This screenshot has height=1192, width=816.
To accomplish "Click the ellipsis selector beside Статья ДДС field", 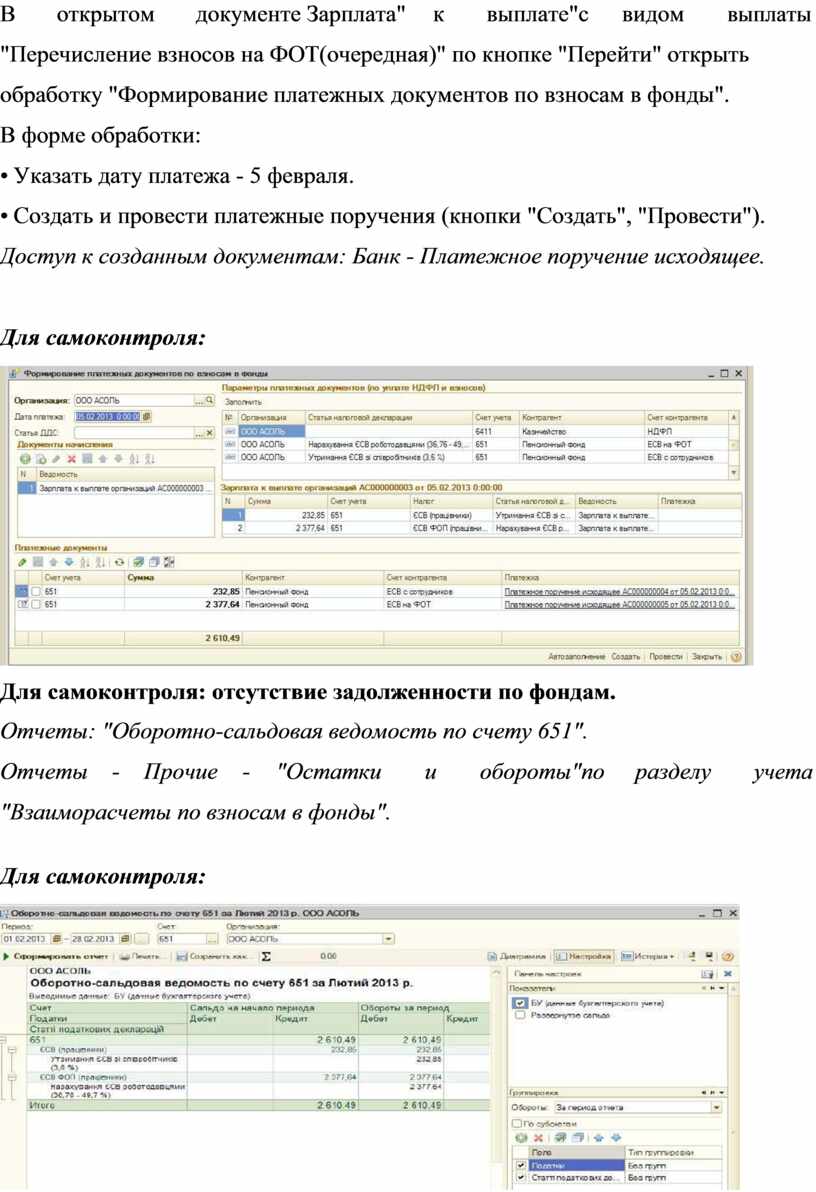I will click(x=198, y=433).
